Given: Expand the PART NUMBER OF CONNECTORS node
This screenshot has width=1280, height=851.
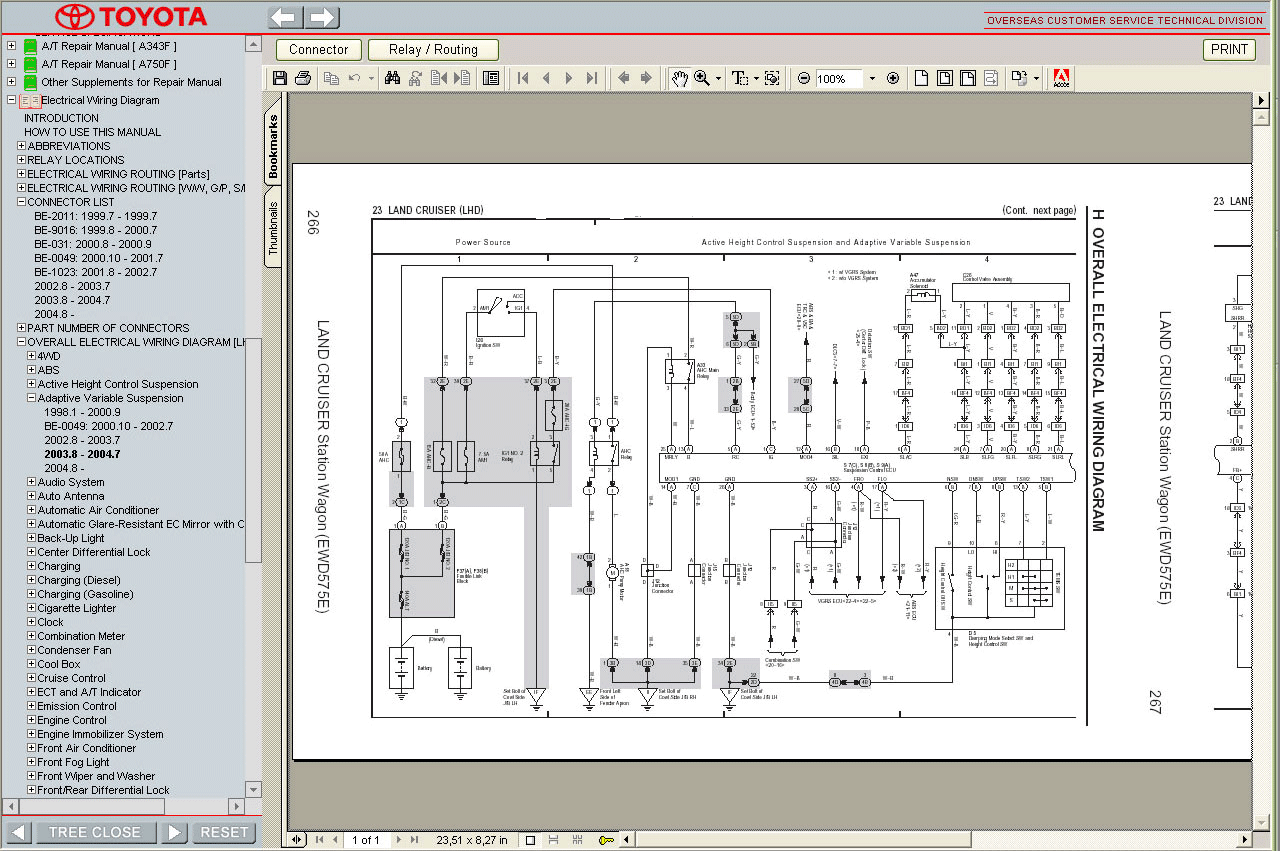Looking at the screenshot, I should [x=21, y=328].
